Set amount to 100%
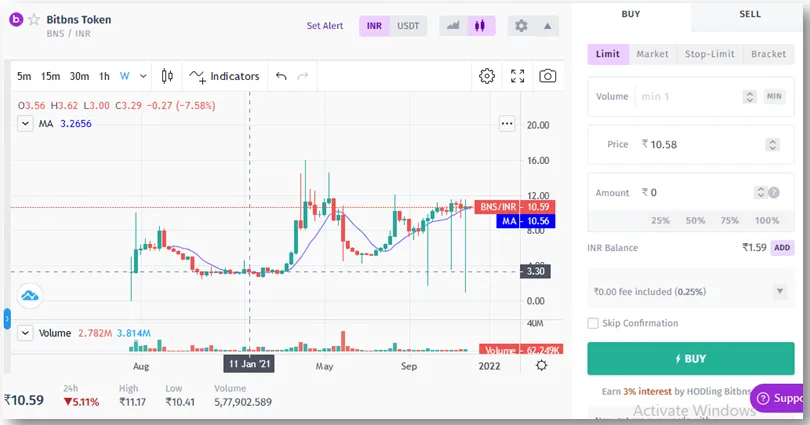This screenshot has width=810, height=425. coord(767,221)
